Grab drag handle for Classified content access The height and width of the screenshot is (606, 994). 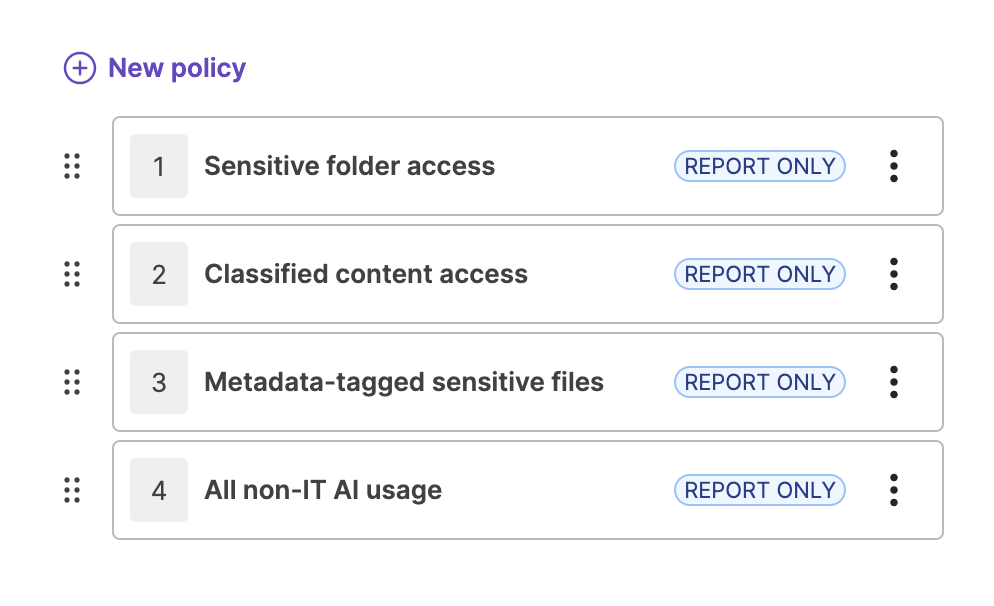pyautogui.click(x=71, y=274)
